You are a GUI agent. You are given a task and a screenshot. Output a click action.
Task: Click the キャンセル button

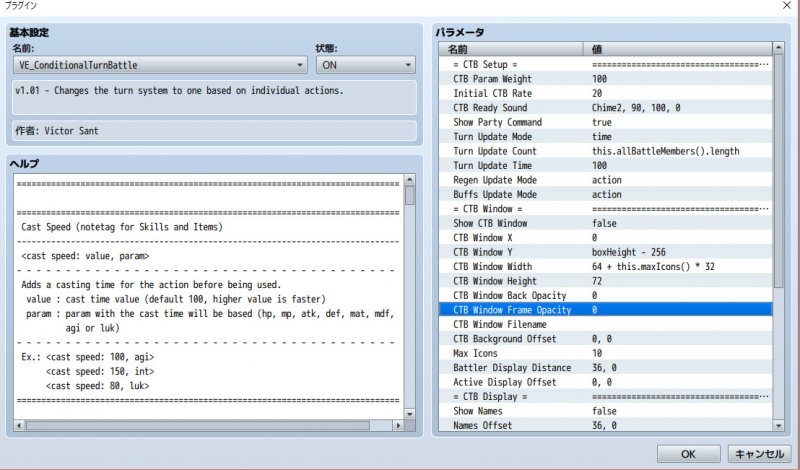(759, 454)
